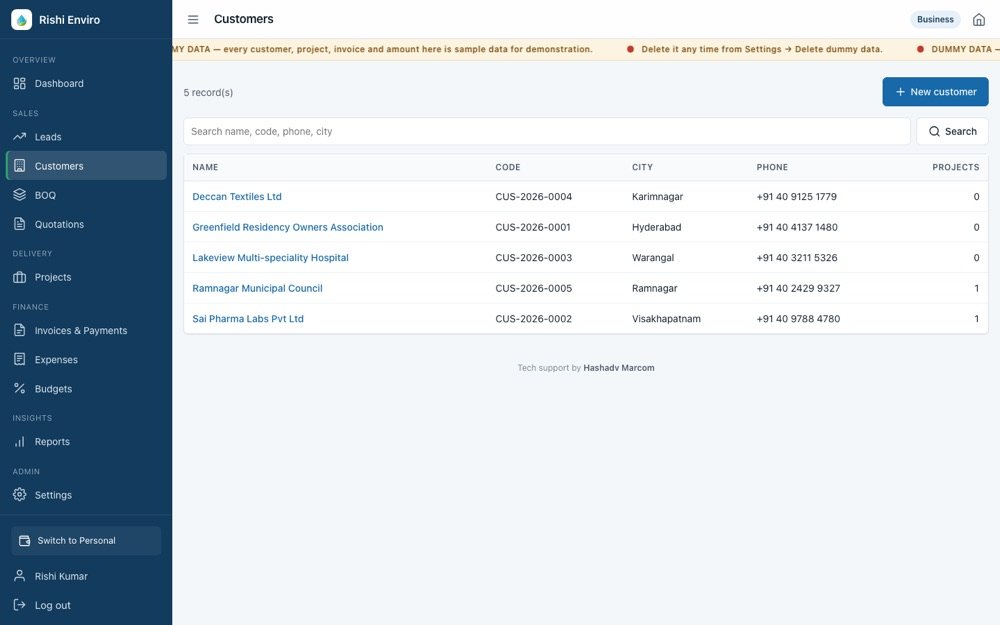Click code CUS-2026-0004
The width and height of the screenshot is (1000, 625).
(x=533, y=196)
